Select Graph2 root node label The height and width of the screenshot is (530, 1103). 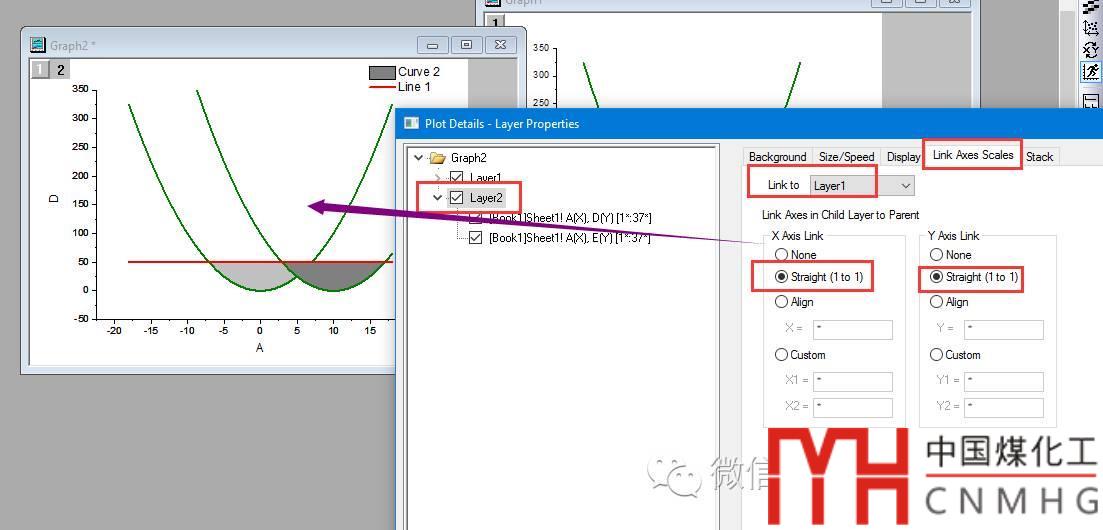(468, 158)
